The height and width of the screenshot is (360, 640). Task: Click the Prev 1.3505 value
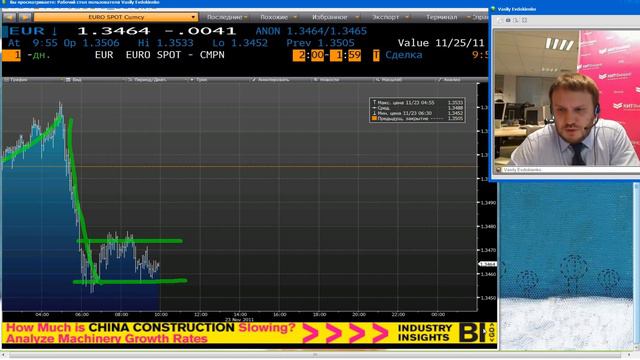[x=320, y=43]
